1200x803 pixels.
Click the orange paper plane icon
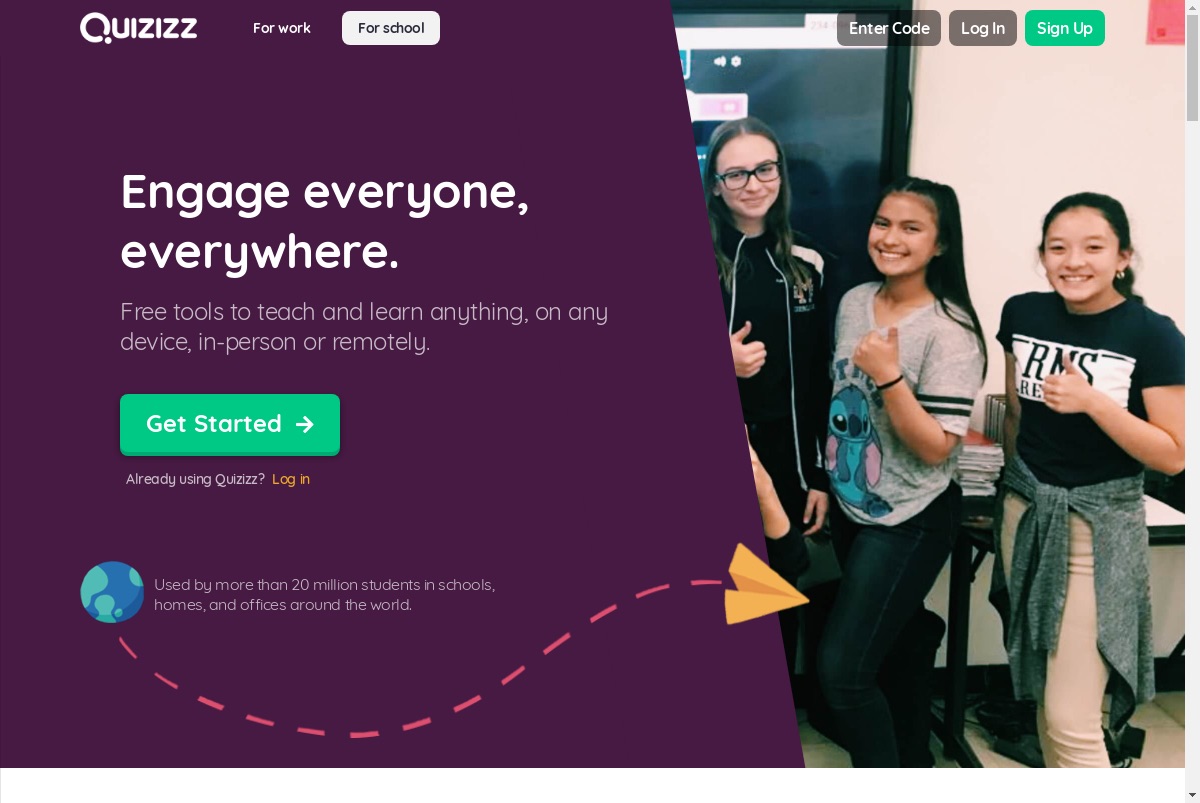point(767,585)
